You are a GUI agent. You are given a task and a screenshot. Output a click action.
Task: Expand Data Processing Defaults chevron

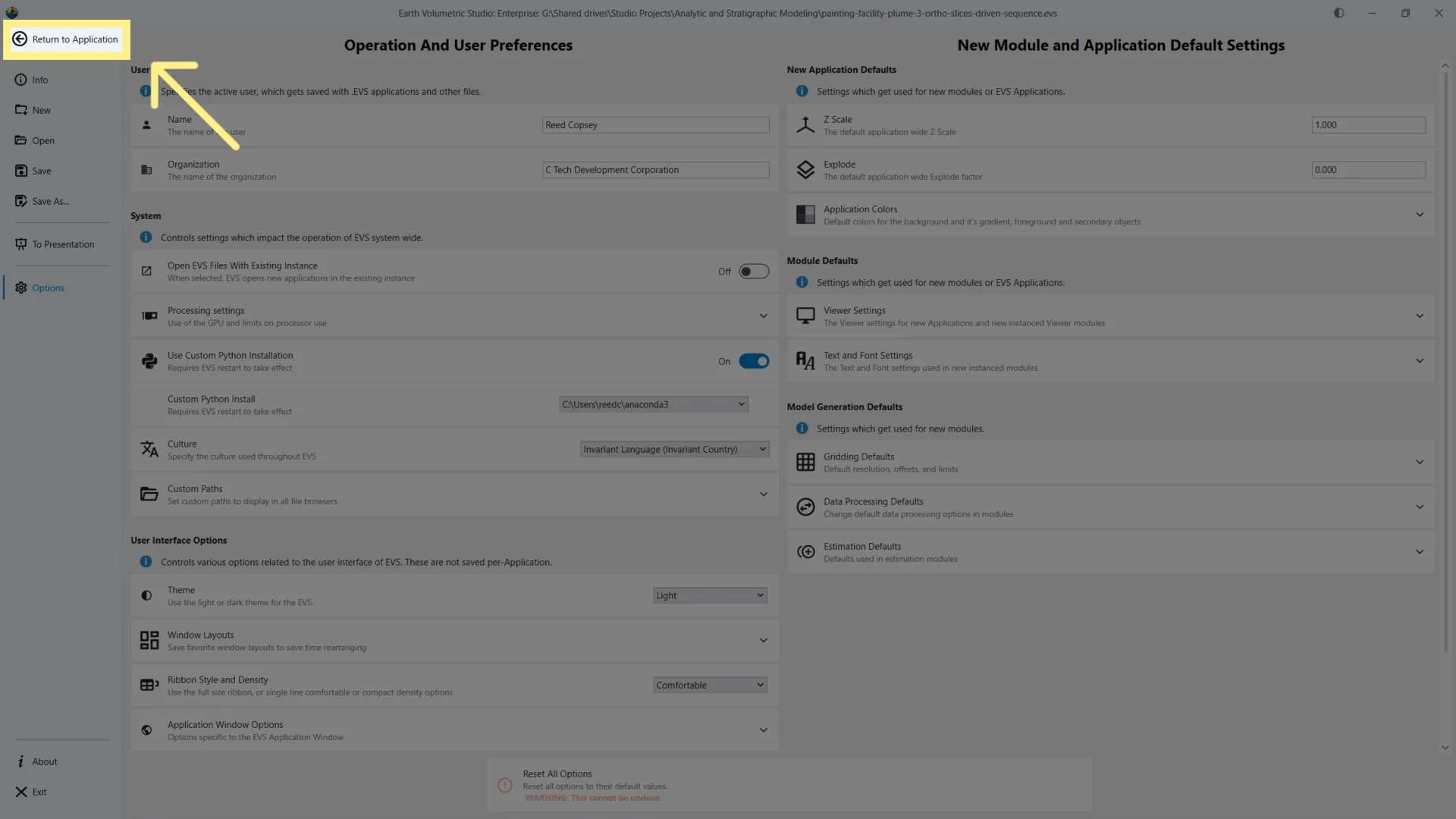(x=1420, y=507)
